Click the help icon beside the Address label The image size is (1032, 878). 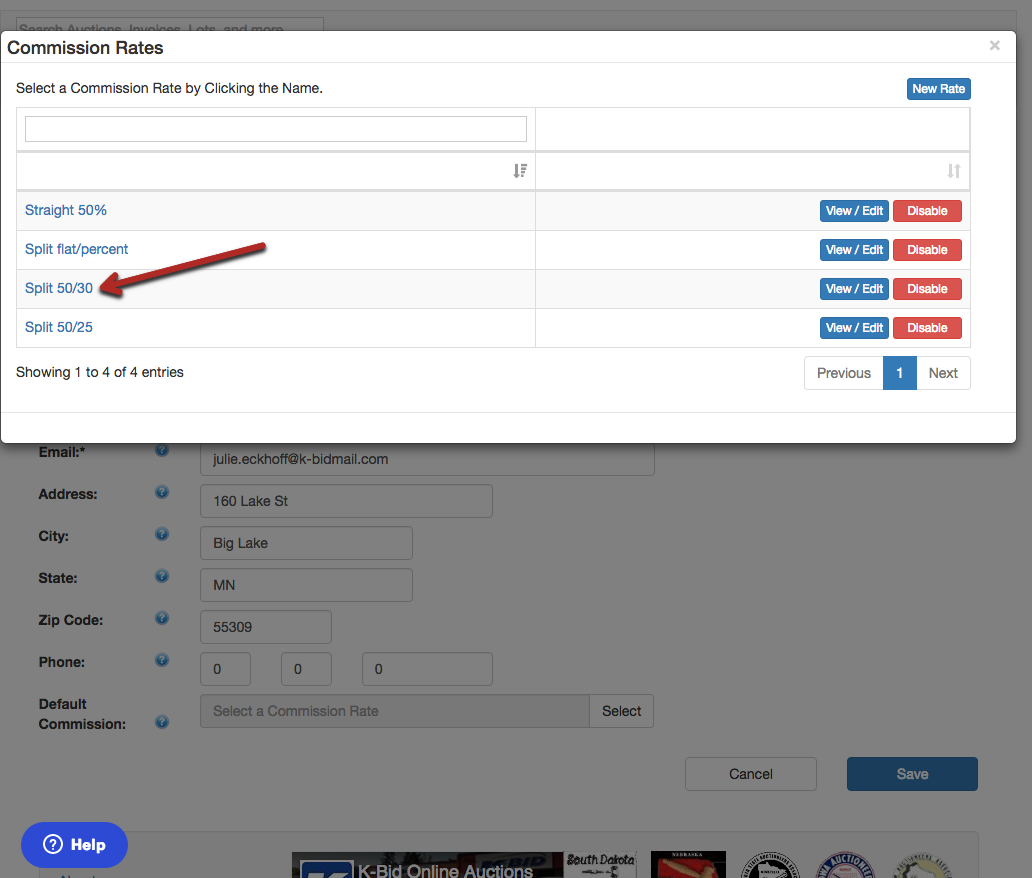click(162, 493)
